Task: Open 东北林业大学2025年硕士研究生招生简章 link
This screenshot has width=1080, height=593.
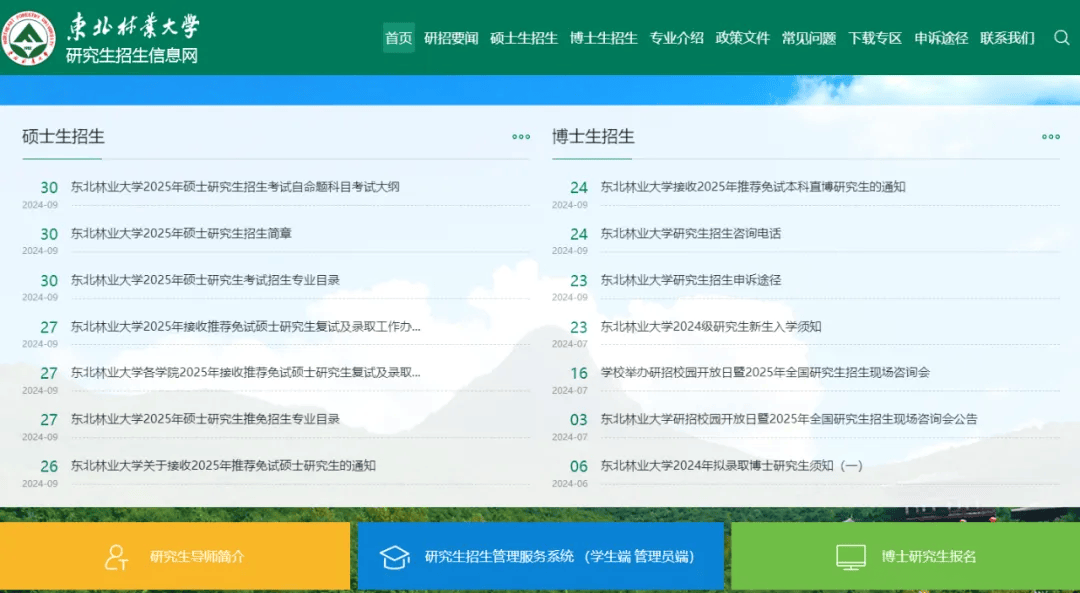Action: (x=181, y=233)
